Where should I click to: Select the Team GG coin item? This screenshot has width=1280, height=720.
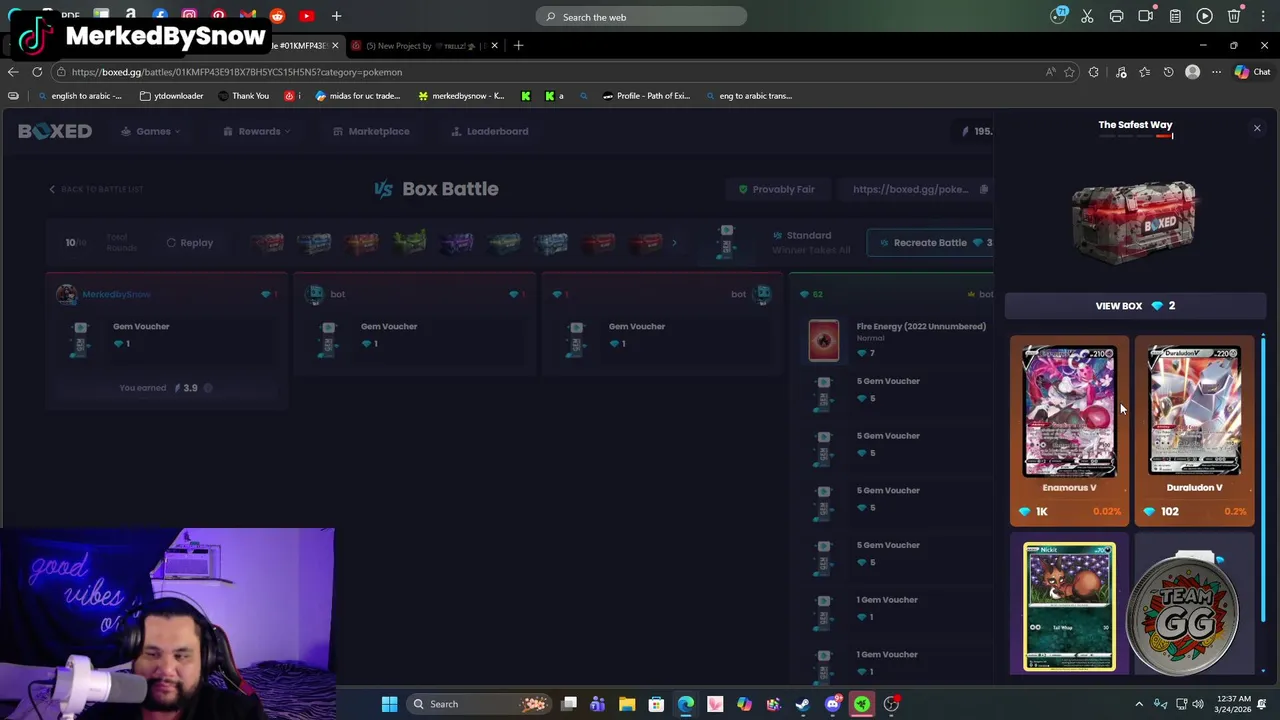(x=1186, y=612)
